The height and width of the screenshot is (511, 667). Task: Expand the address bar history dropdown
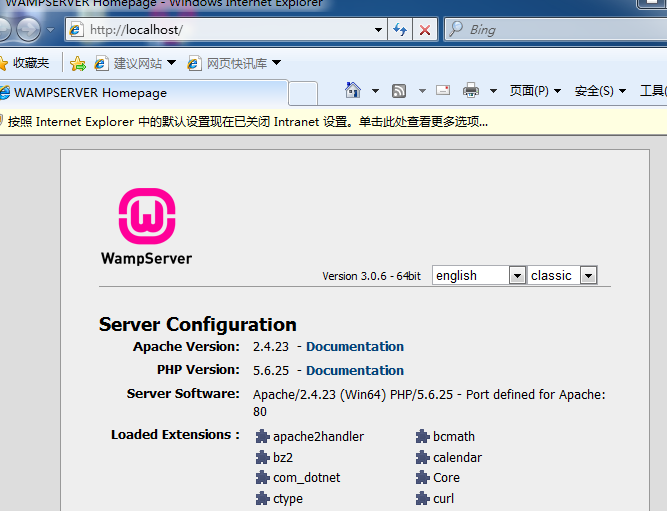(x=378, y=30)
